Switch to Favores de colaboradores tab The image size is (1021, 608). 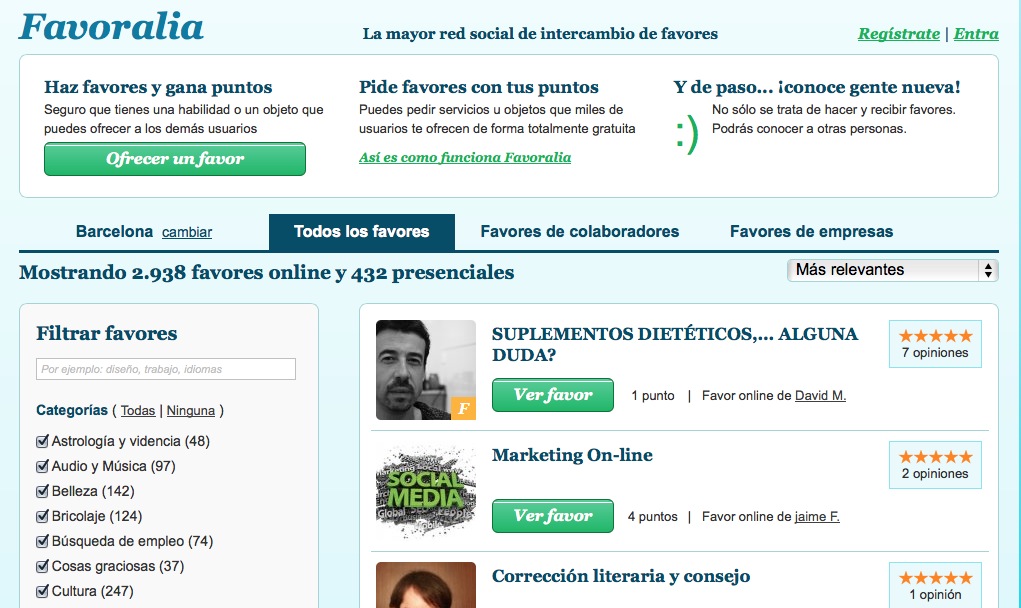[x=579, y=232]
